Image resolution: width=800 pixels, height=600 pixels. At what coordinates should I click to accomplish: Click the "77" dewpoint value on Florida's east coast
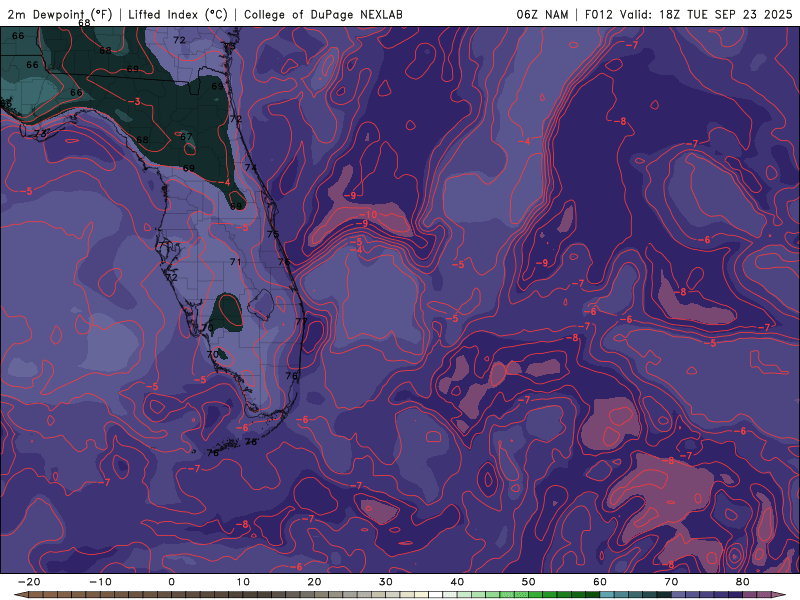coord(302,321)
